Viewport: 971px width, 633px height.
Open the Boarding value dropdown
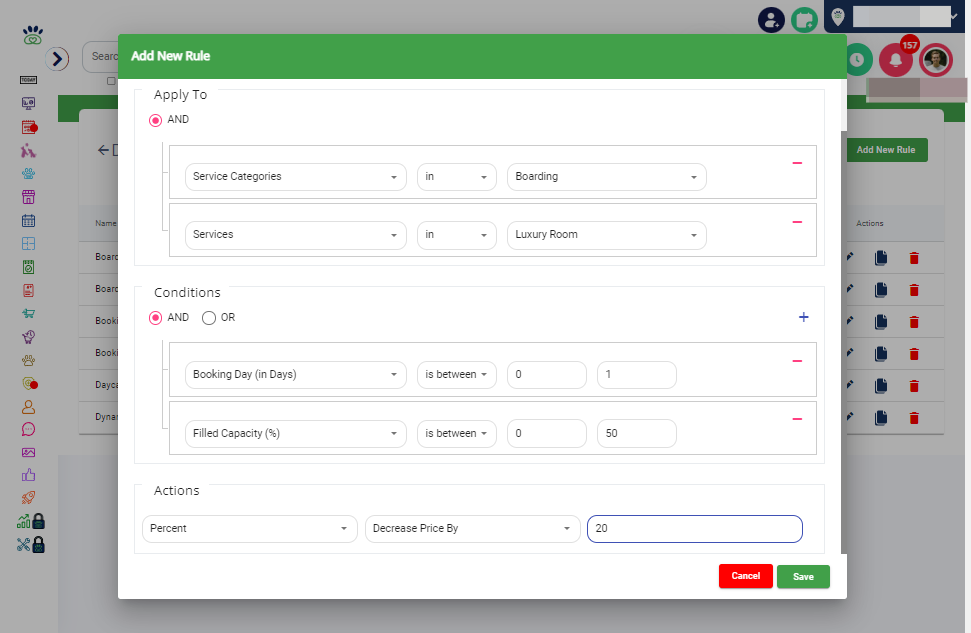(607, 177)
